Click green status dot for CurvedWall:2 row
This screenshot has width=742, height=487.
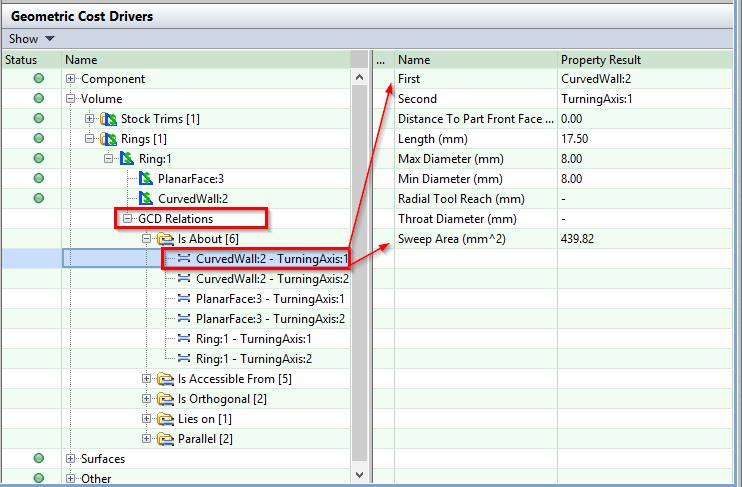click(x=39, y=199)
